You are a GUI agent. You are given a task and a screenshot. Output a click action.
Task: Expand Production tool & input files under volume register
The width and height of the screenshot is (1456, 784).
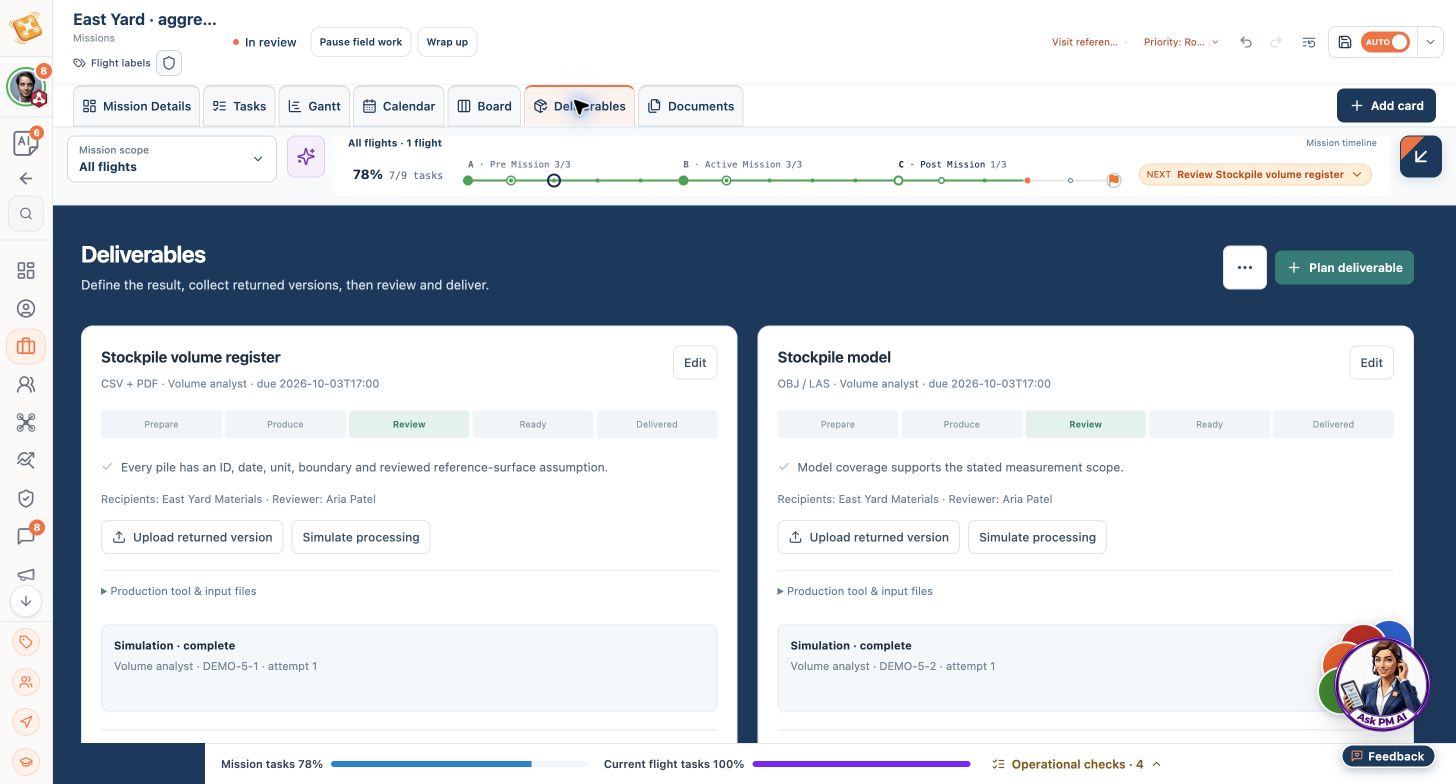click(179, 591)
